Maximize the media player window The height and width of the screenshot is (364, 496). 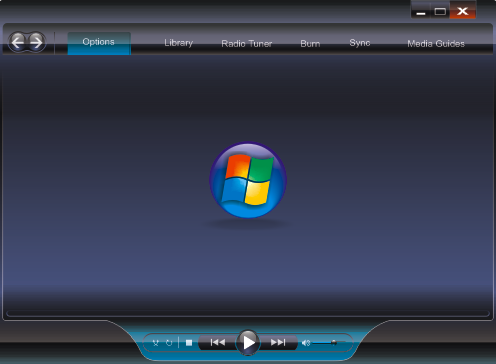(440, 11)
